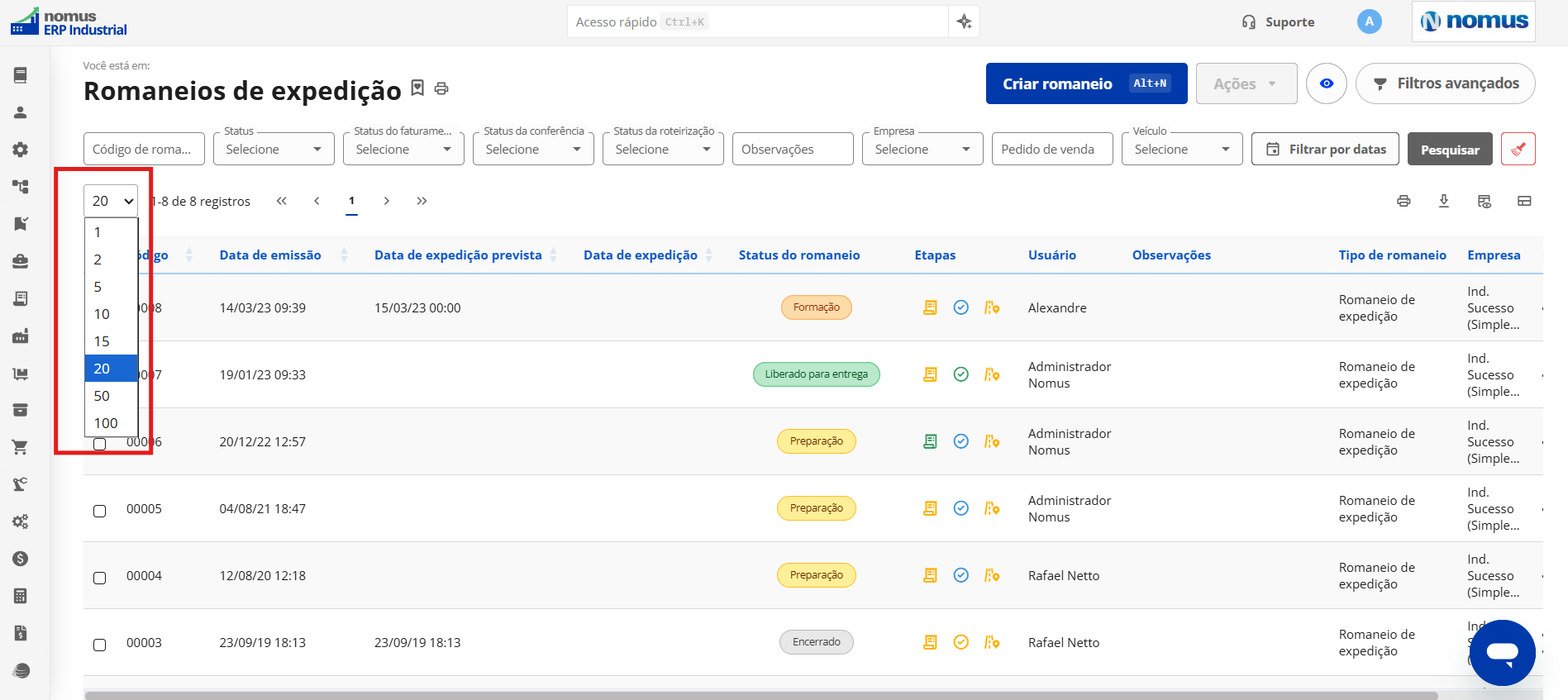Go to the last page of results
Screen dimensions: 1568x700
tap(422, 201)
